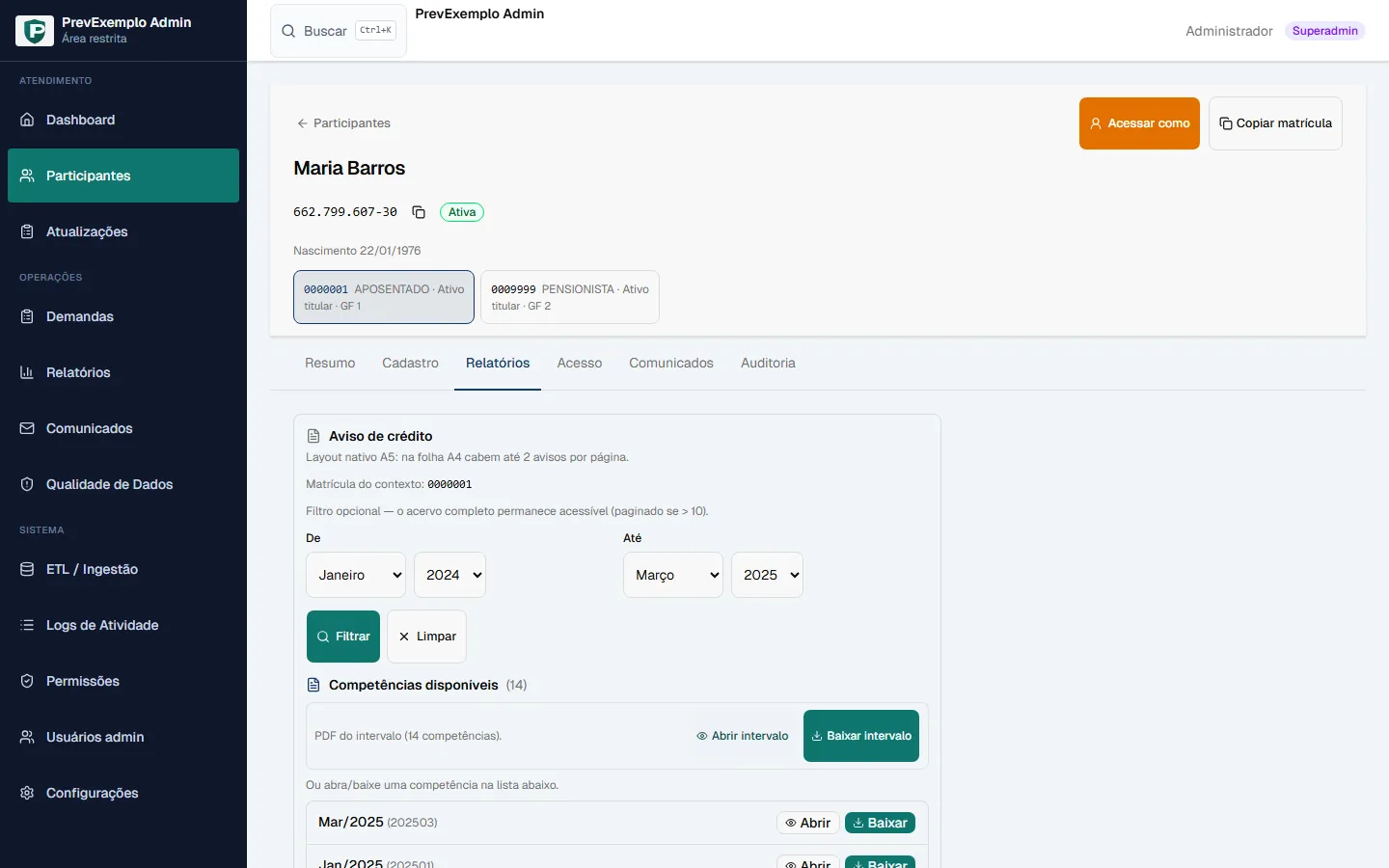The height and width of the screenshot is (868, 1389).
Task: Go to Atualizações in the sidebar
Action: [x=123, y=231]
